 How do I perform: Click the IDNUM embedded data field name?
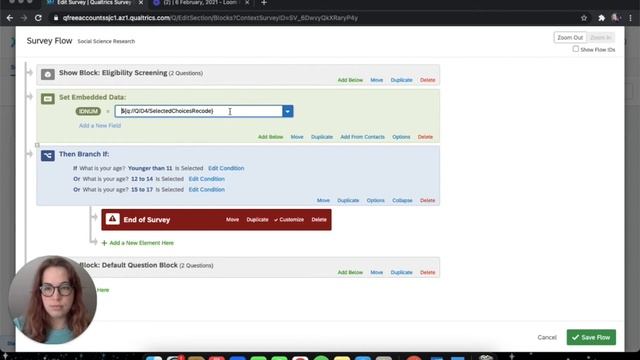pyautogui.click(x=88, y=111)
